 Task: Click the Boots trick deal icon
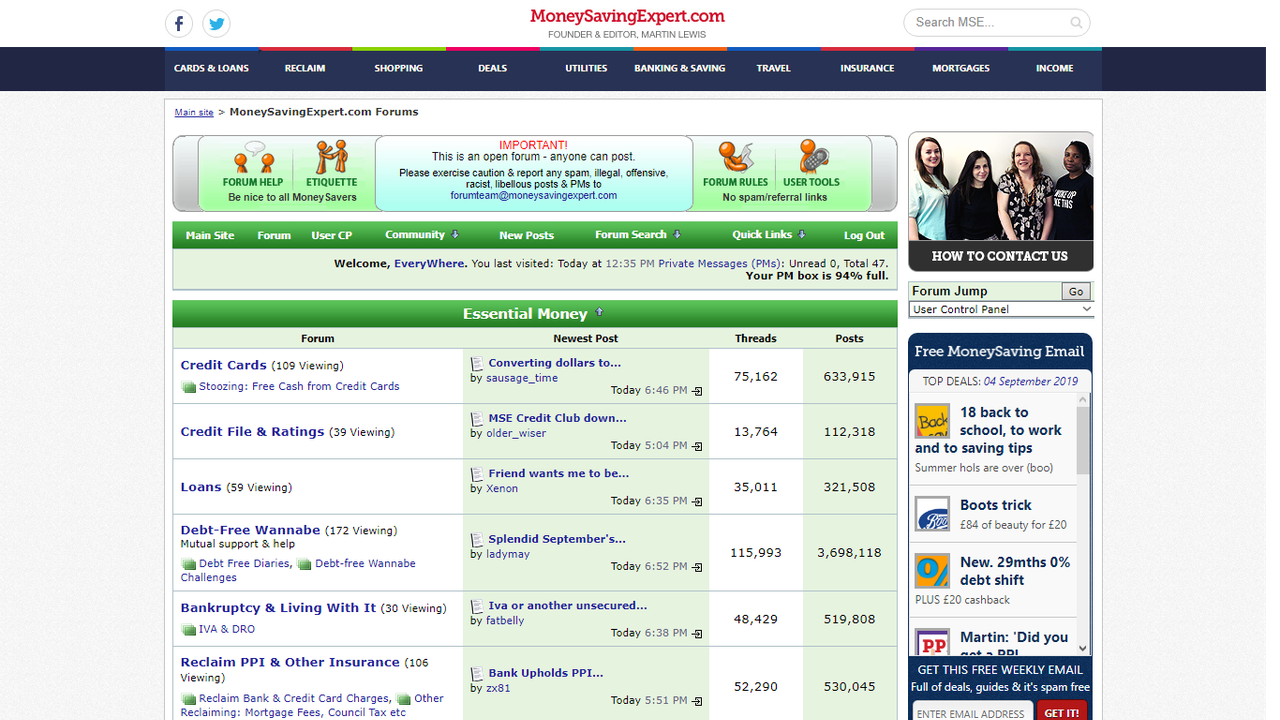tap(932, 514)
